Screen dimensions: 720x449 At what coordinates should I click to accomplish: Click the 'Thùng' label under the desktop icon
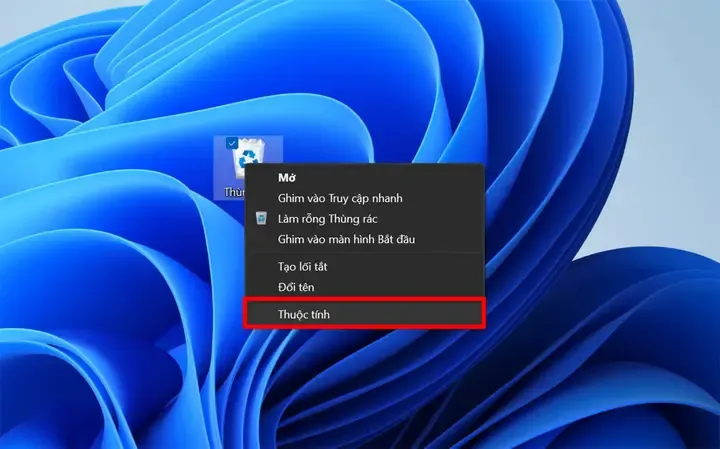234,191
